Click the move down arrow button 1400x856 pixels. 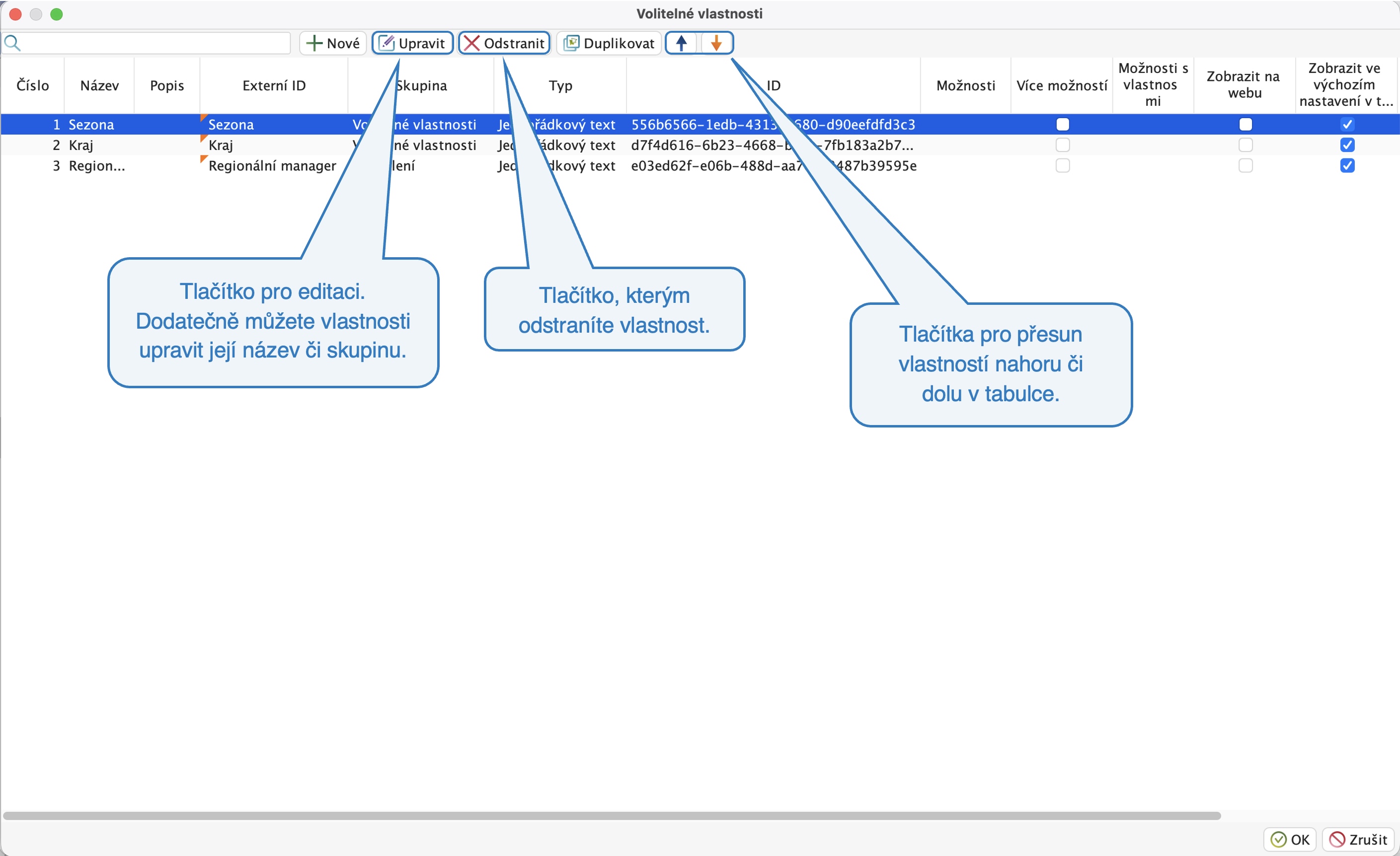pos(716,43)
